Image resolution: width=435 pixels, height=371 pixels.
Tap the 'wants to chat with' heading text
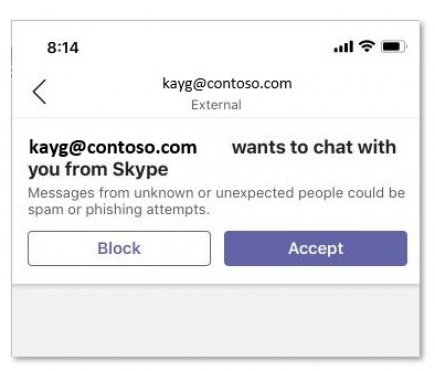[314, 147]
